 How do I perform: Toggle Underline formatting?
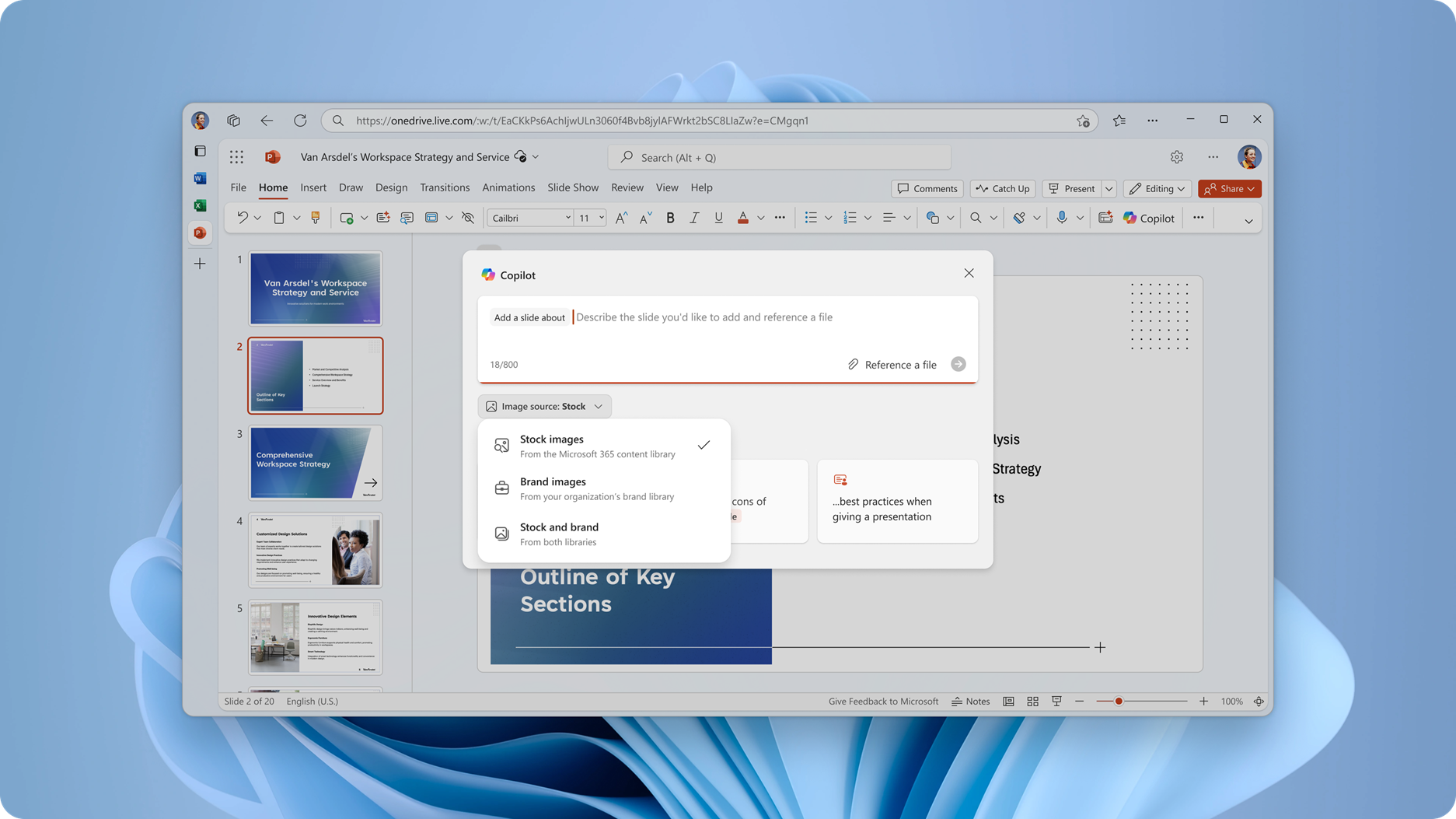click(718, 219)
